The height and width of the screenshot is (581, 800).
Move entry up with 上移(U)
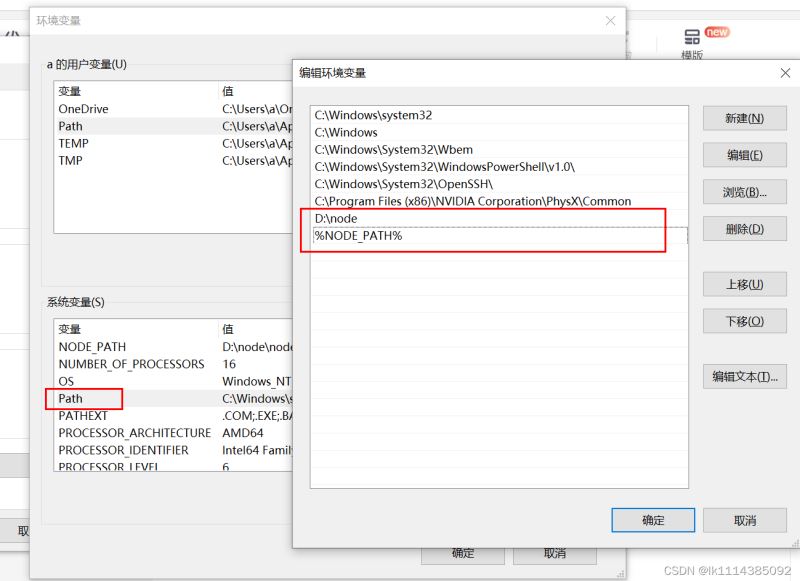pos(744,284)
